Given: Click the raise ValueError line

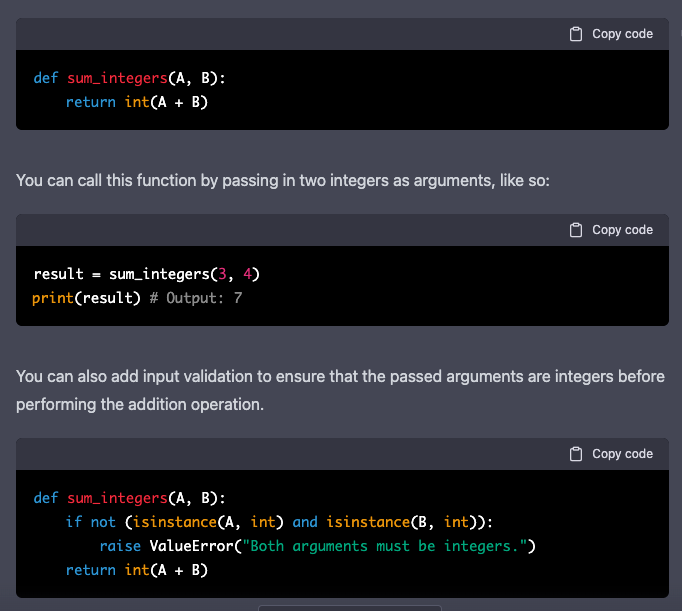Looking at the screenshot, I should [318, 546].
